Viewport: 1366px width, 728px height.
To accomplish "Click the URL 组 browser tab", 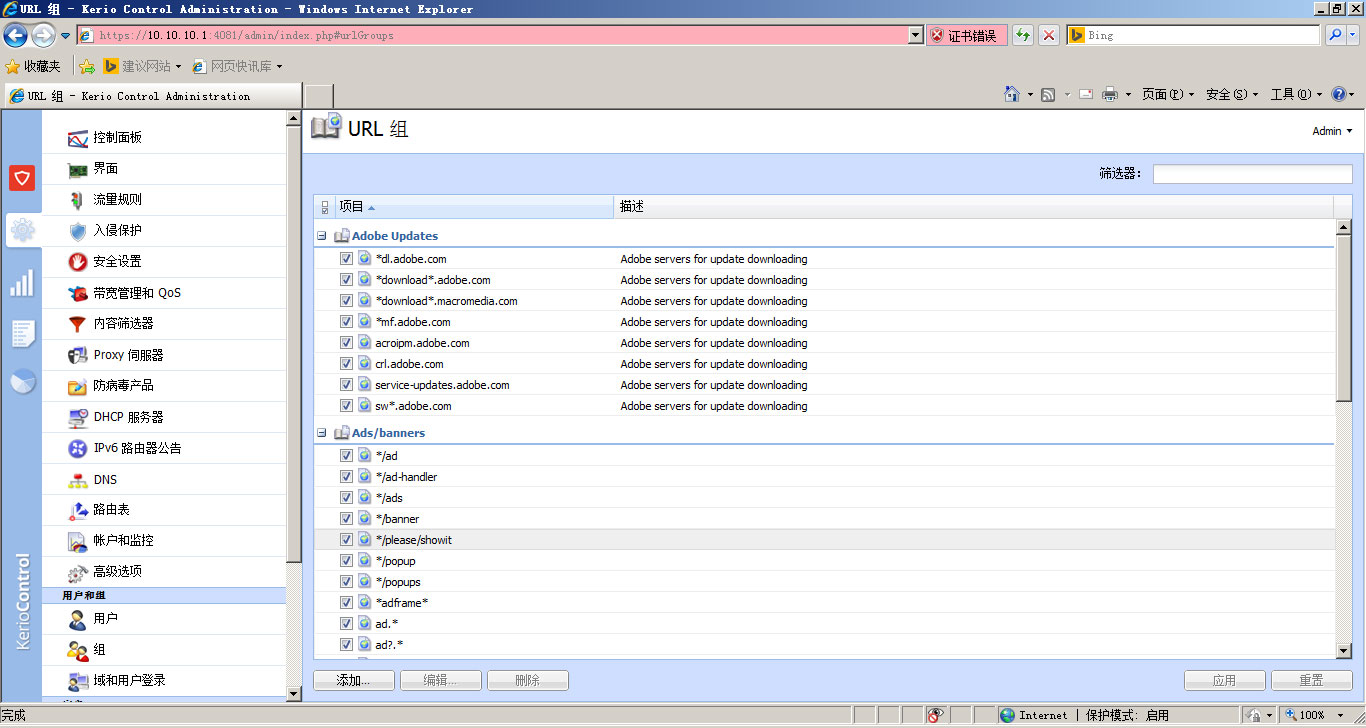I will coord(152,96).
